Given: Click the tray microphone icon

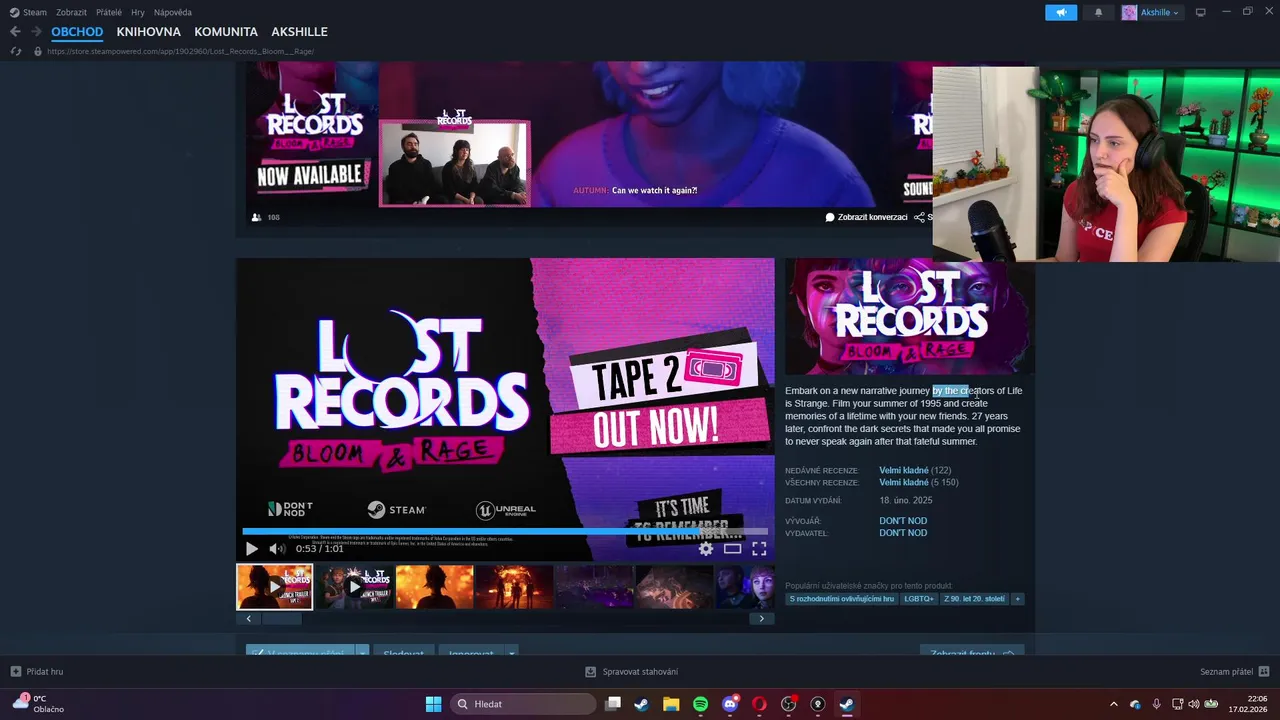Looking at the screenshot, I should tap(1156, 704).
